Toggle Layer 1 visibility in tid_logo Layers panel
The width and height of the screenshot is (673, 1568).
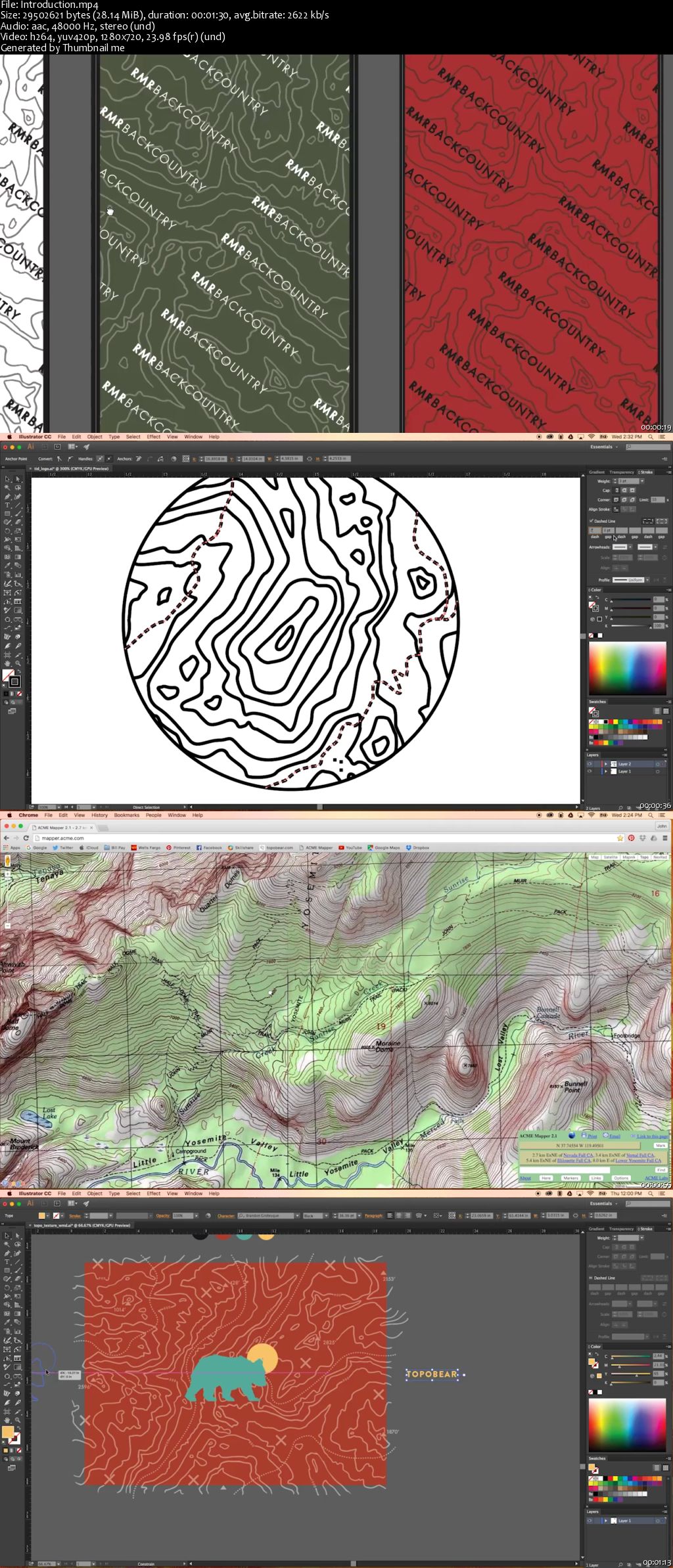click(590, 771)
